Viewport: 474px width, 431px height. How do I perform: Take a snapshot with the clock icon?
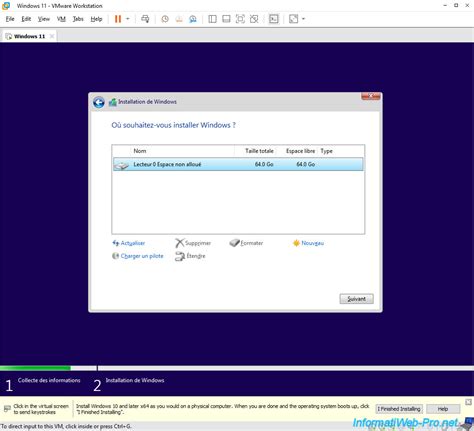pos(165,19)
